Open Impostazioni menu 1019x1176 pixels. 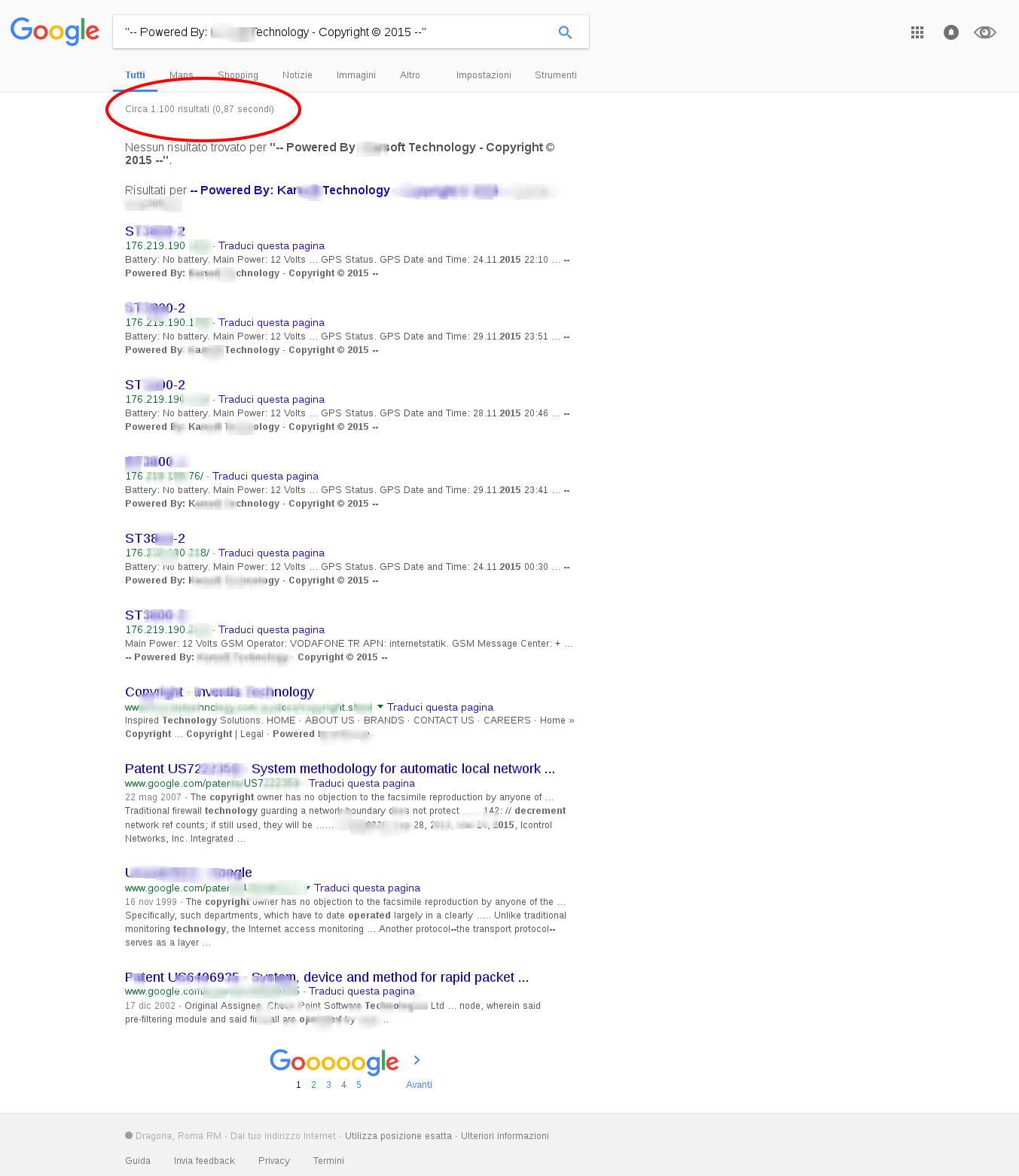pyautogui.click(x=484, y=75)
